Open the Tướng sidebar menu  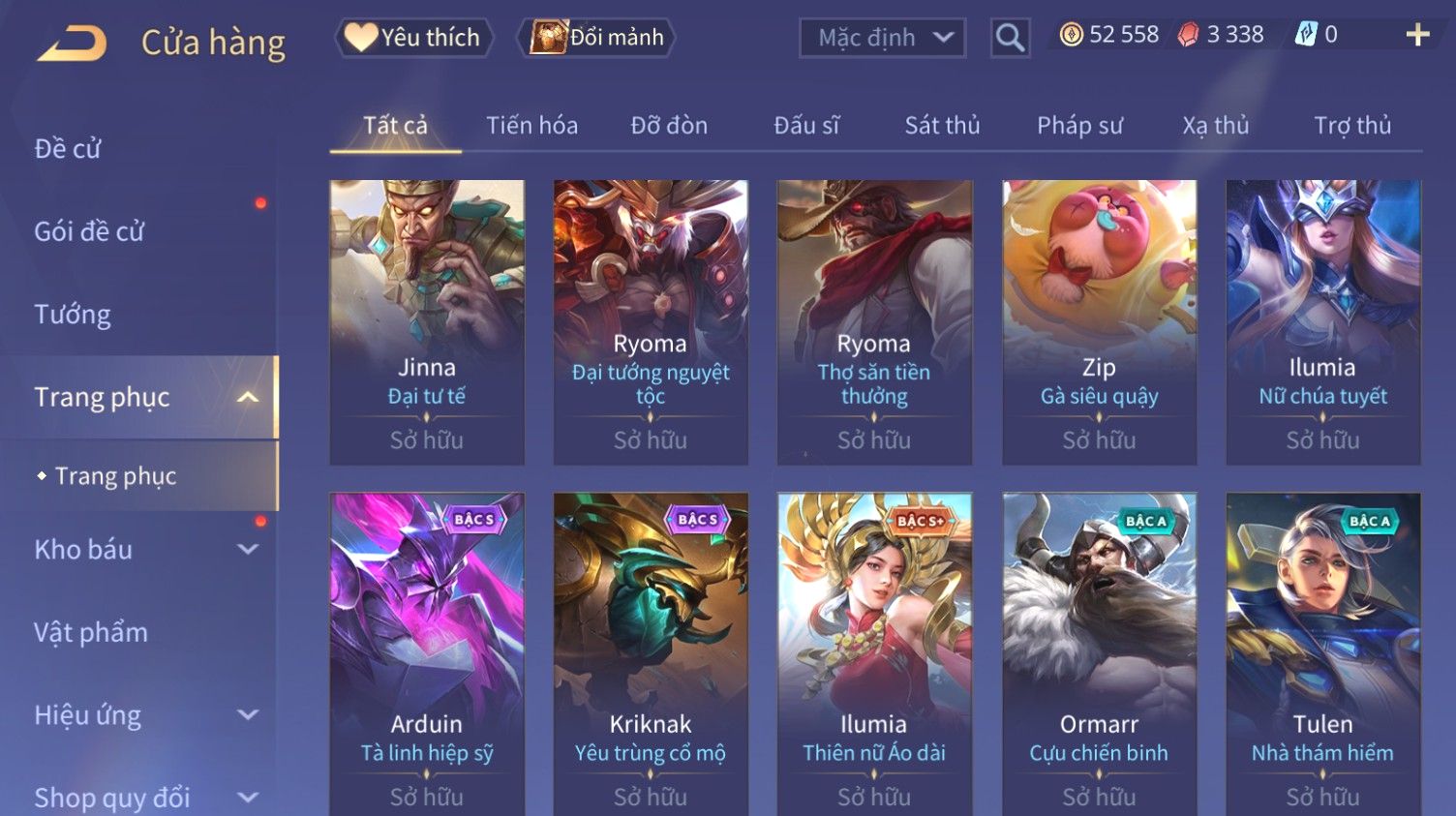[73, 315]
